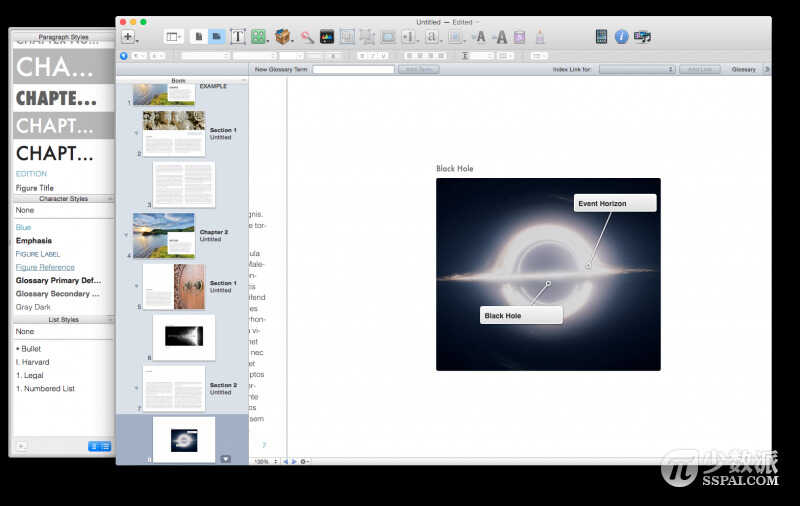The height and width of the screenshot is (506, 800).
Task: Open the font family dropdown
Action: coord(206,56)
